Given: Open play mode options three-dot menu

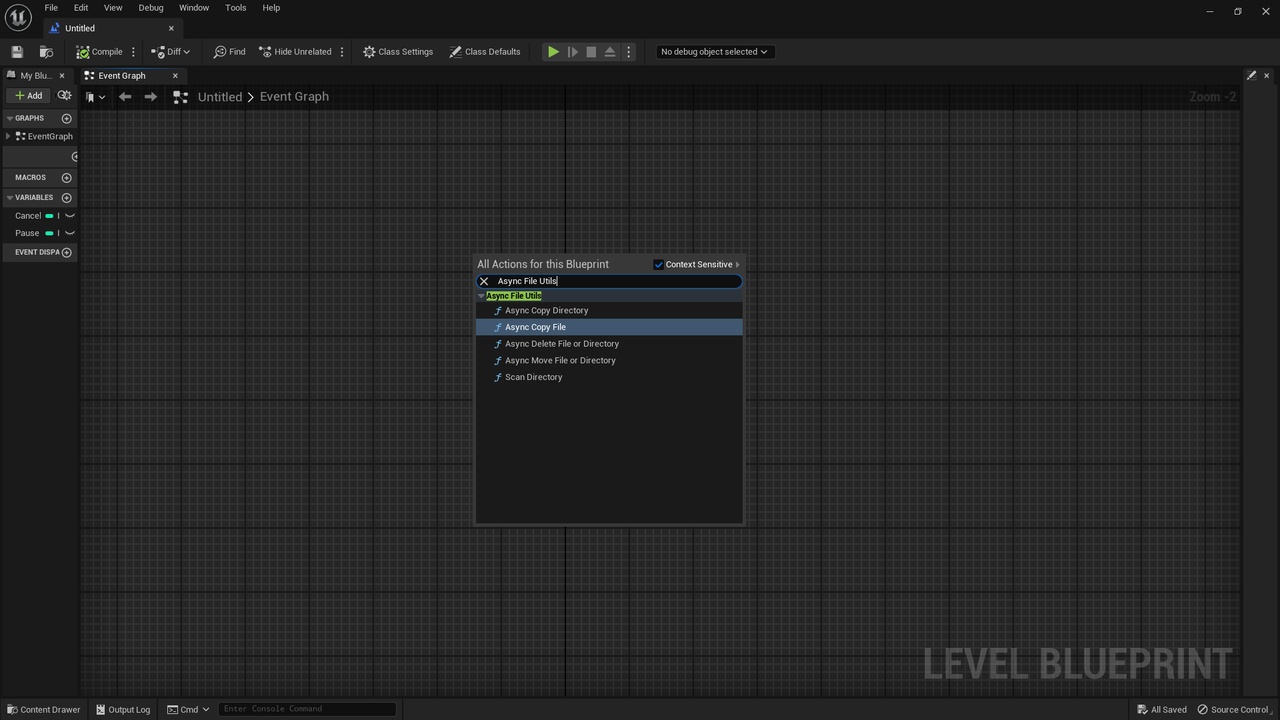Looking at the screenshot, I should tap(629, 52).
